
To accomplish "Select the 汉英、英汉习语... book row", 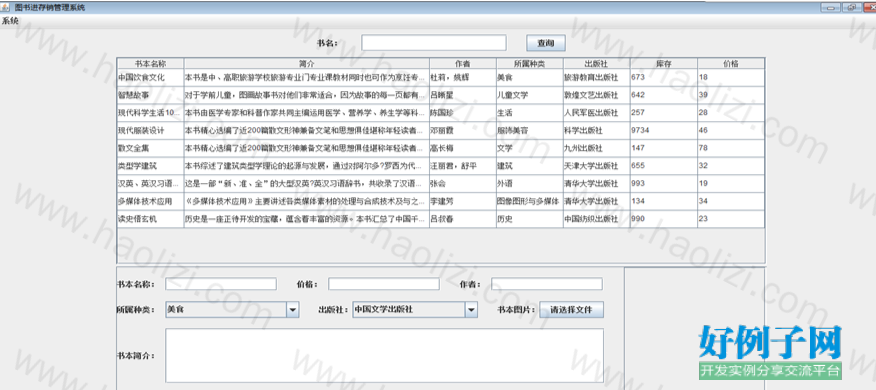I will click(441, 184).
